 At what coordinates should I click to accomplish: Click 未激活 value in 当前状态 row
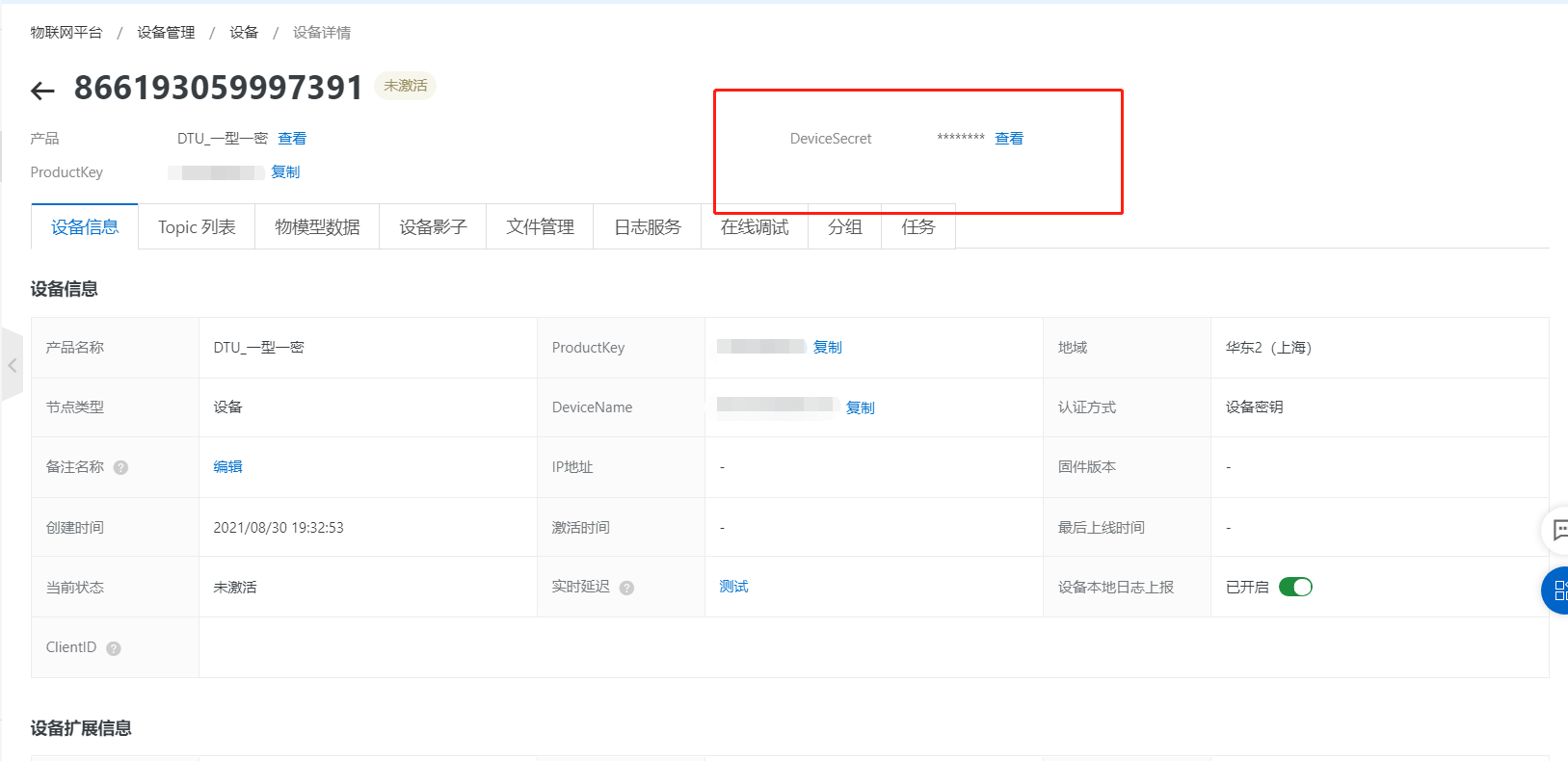pos(235,588)
